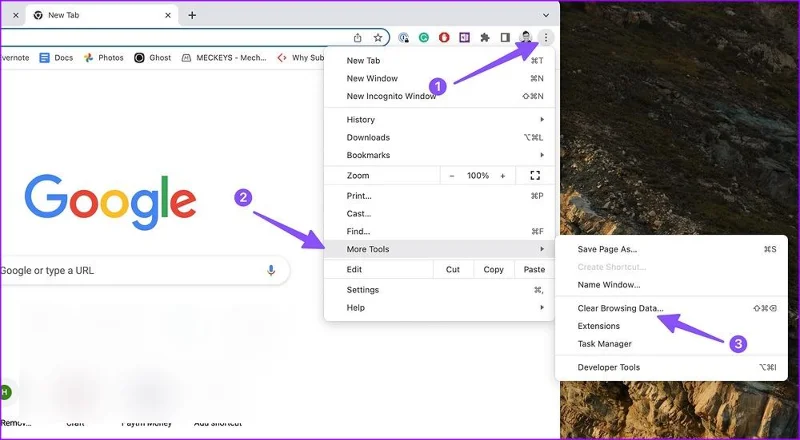Open the Chrome three-dot menu button
This screenshot has height=440, width=800.
pos(546,37)
